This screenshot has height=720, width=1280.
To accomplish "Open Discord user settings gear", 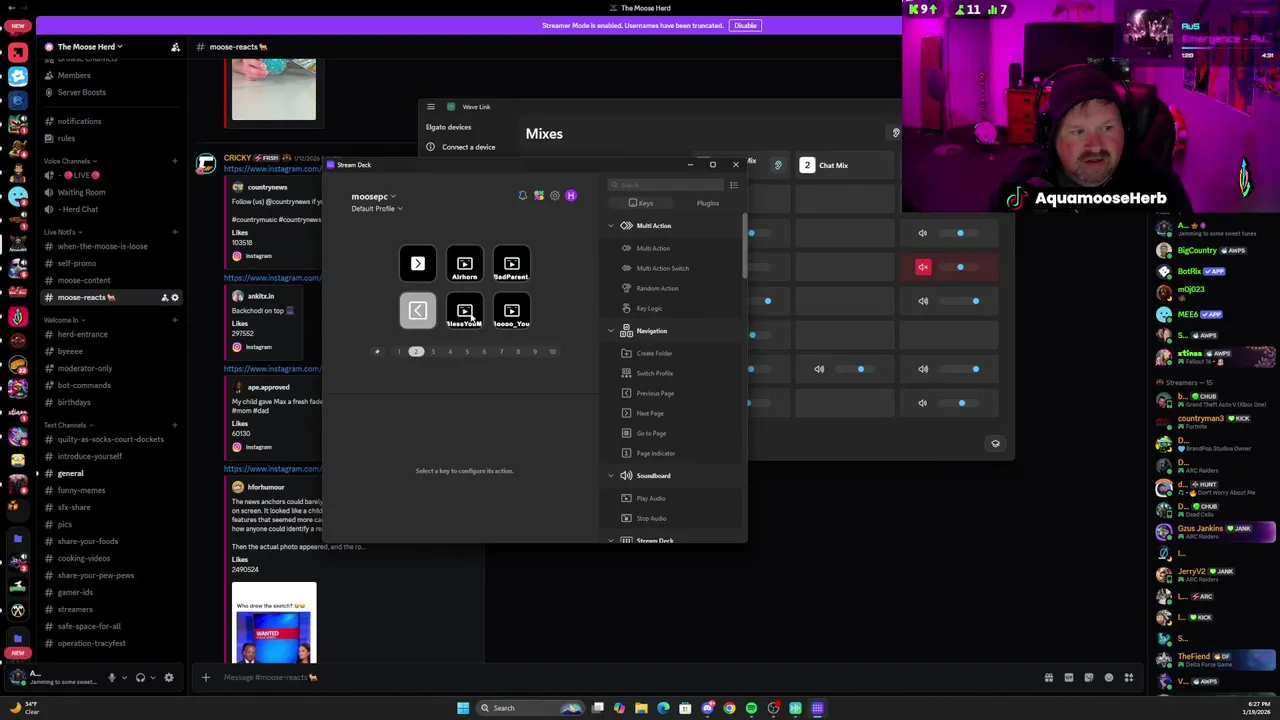I will point(168,678).
